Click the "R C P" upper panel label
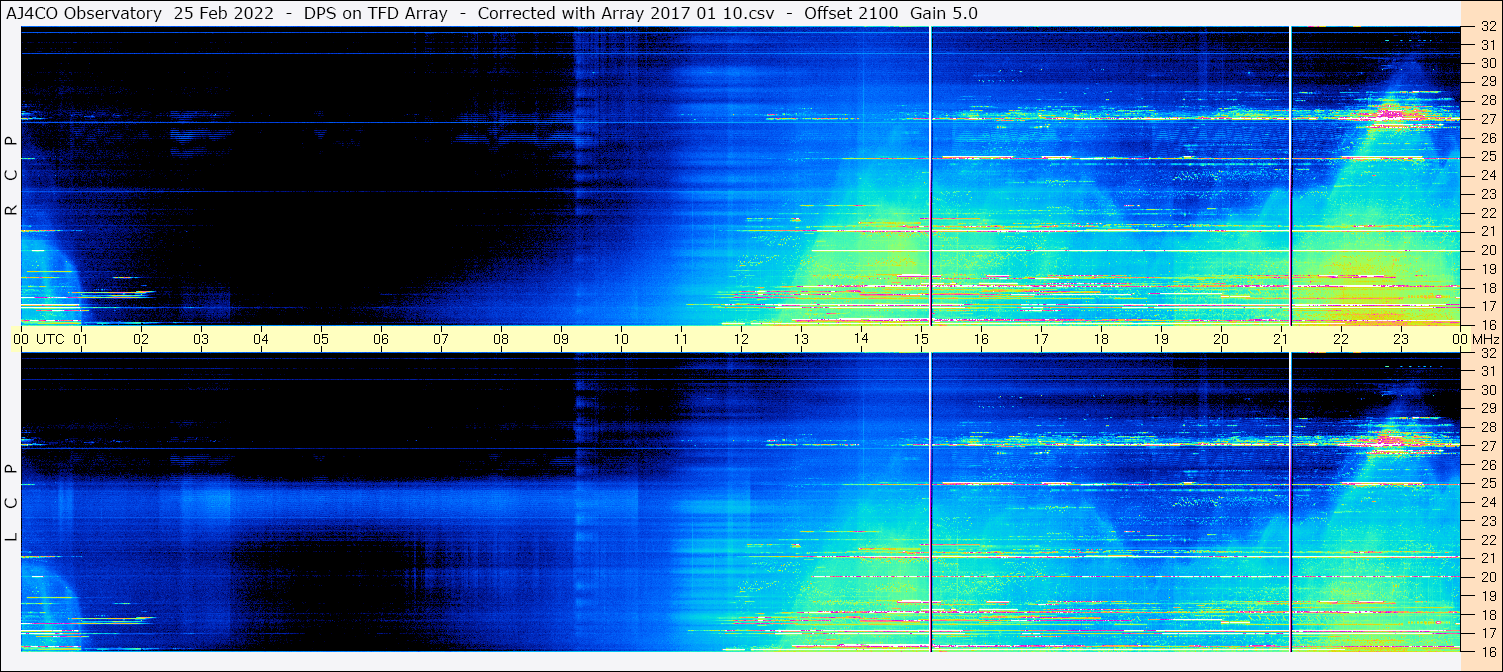 click(12, 176)
